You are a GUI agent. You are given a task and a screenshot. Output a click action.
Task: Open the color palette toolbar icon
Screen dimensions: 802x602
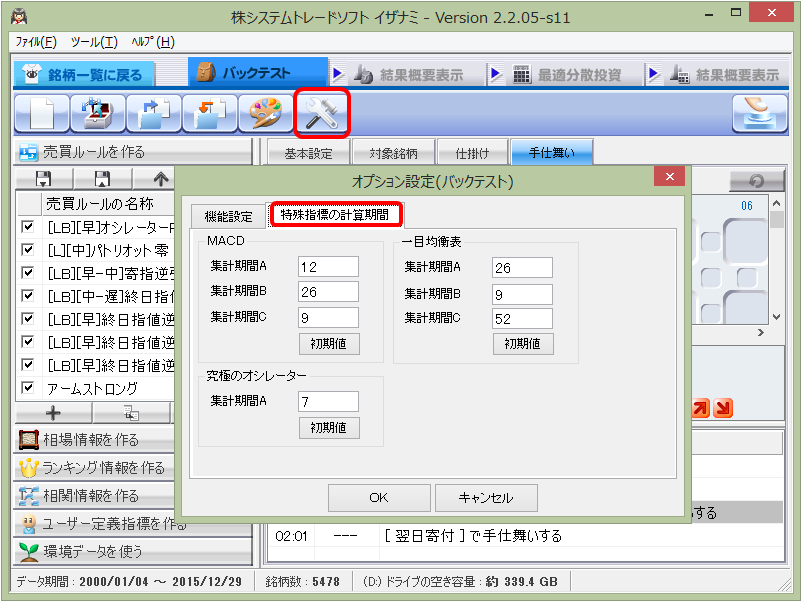265,113
